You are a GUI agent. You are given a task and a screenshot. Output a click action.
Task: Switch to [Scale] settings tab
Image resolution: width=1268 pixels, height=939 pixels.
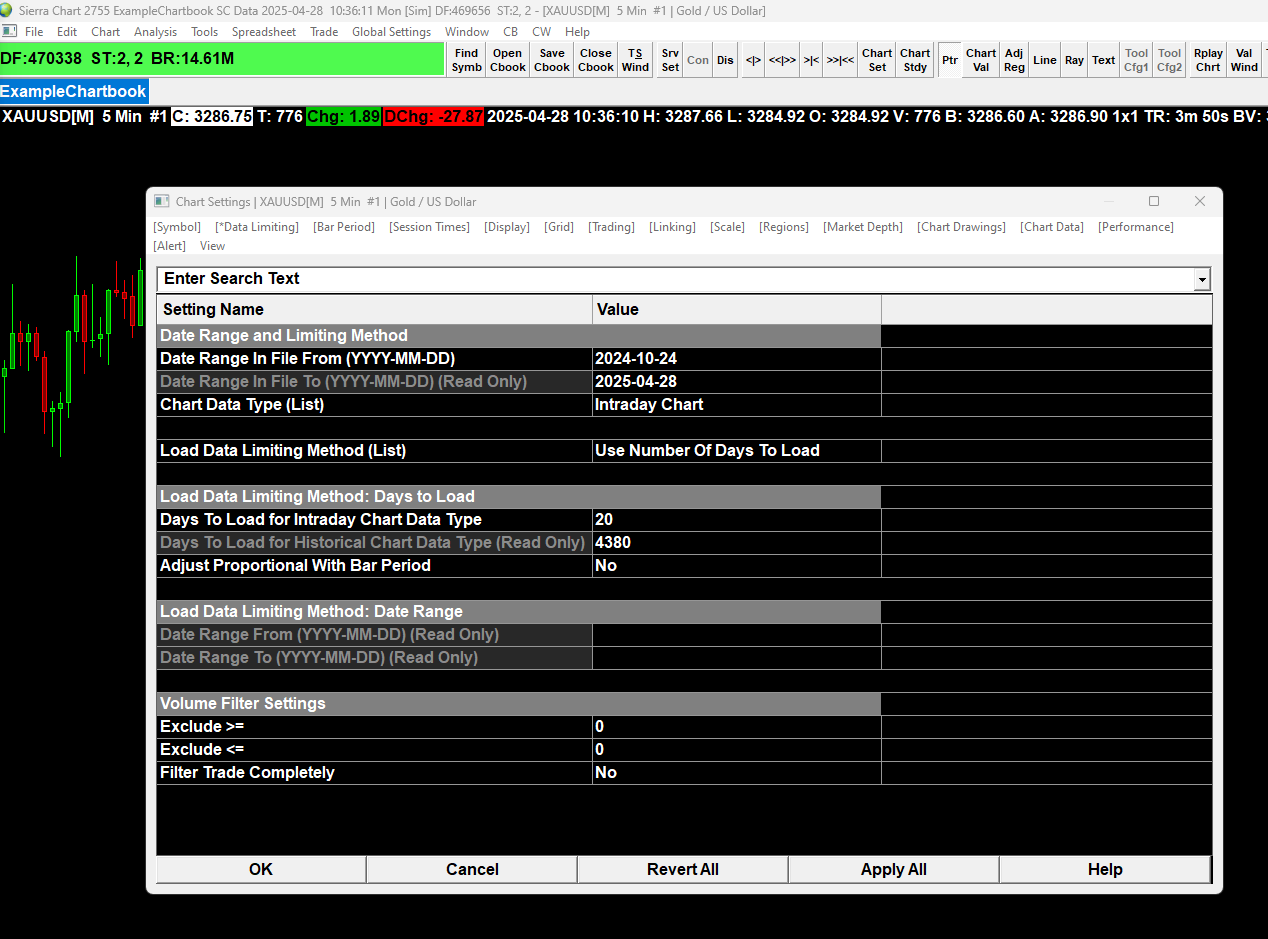click(x=727, y=227)
